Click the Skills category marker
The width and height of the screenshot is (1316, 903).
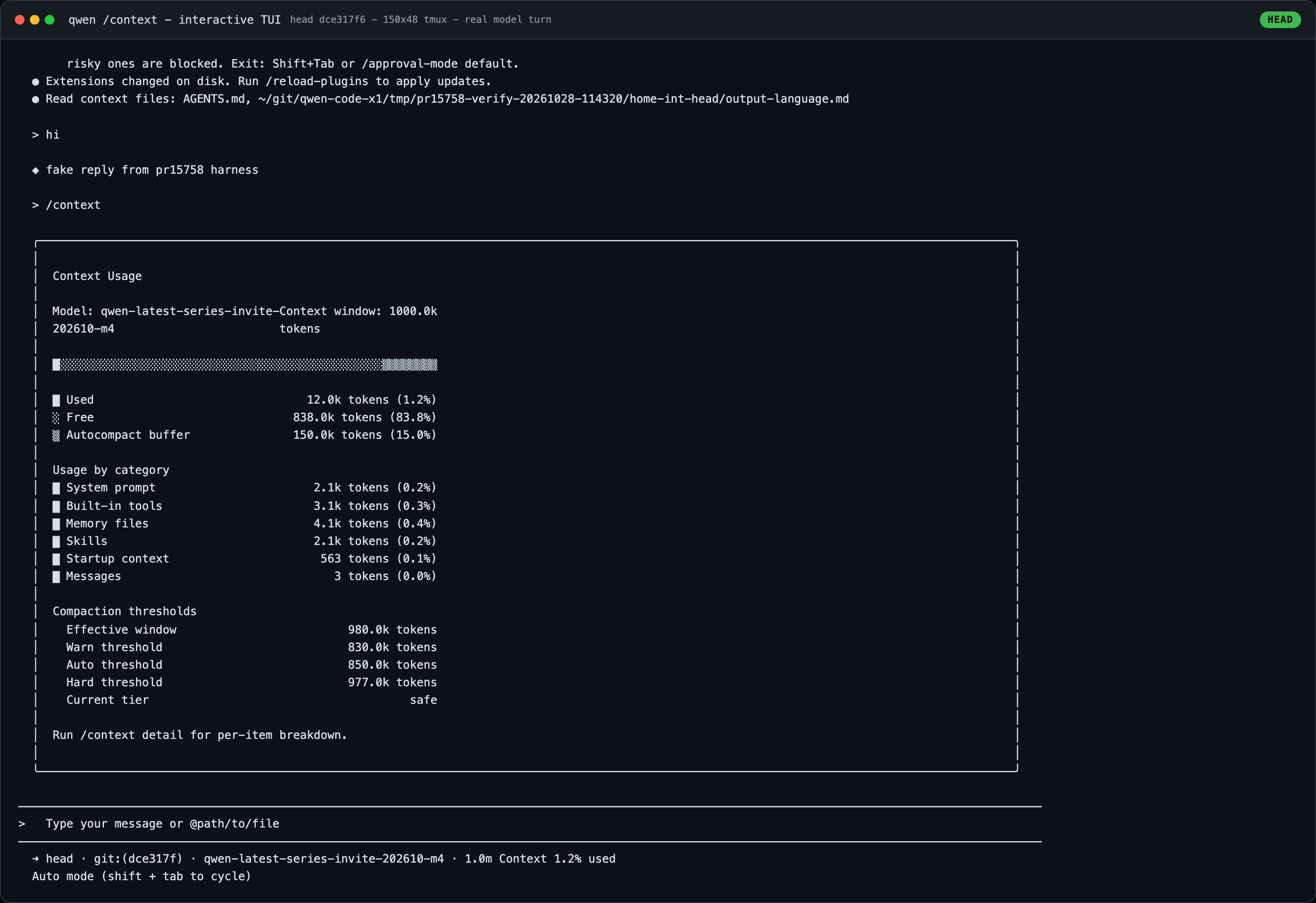pyautogui.click(x=56, y=541)
